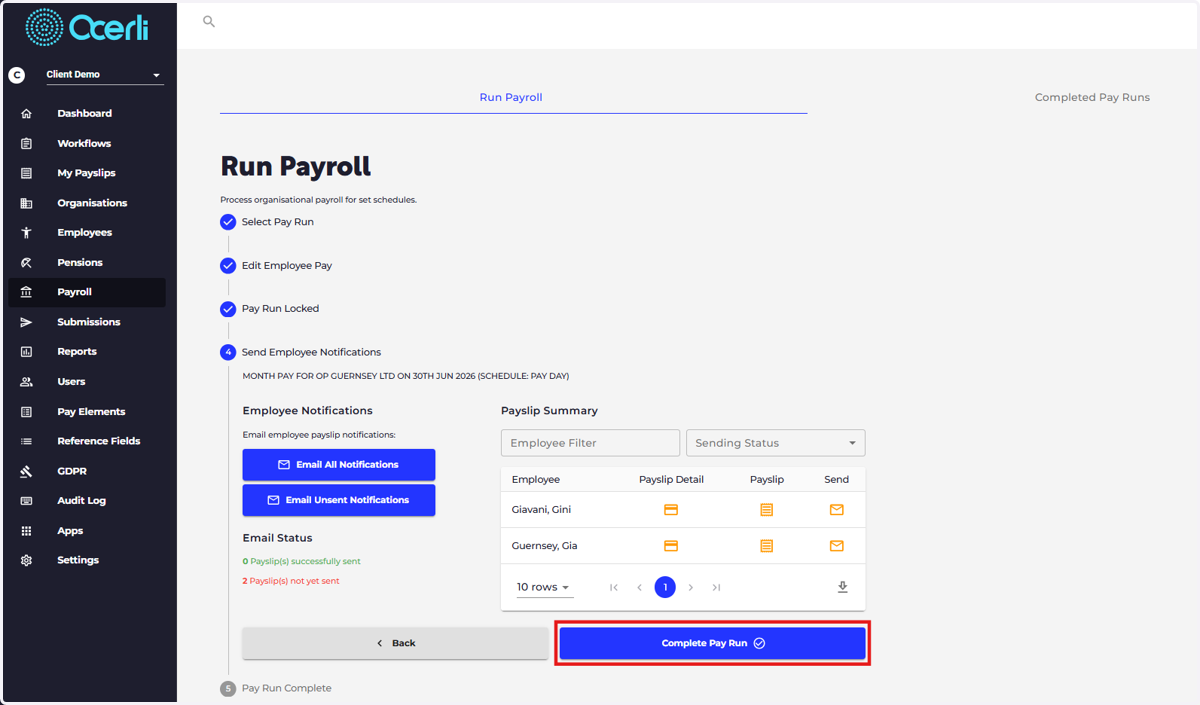1200x705 pixels.
Task: Click the Pensions sidebar icon
Action: [x=27, y=262]
